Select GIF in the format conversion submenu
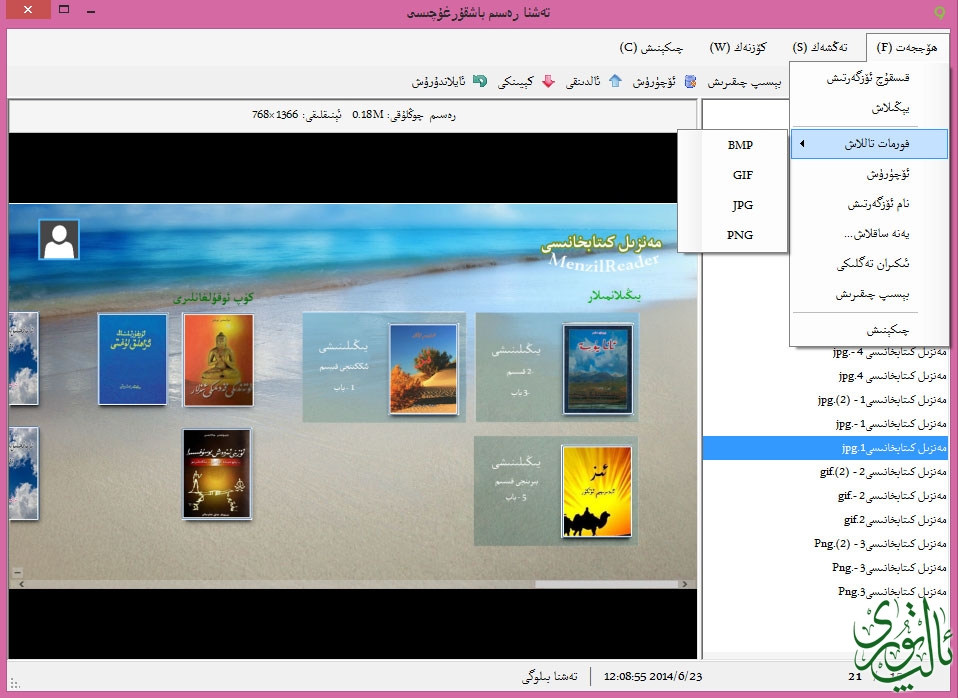 click(x=742, y=175)
